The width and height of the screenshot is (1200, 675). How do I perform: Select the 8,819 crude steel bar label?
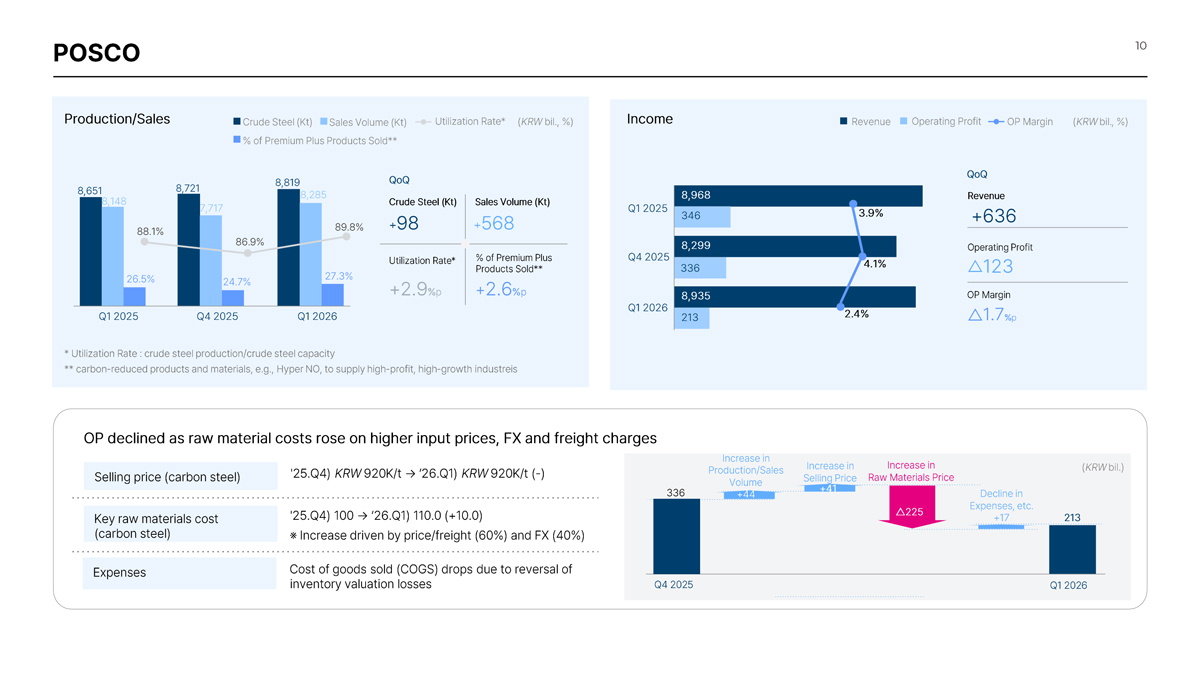pyautogui.click(x=287, y=182)
